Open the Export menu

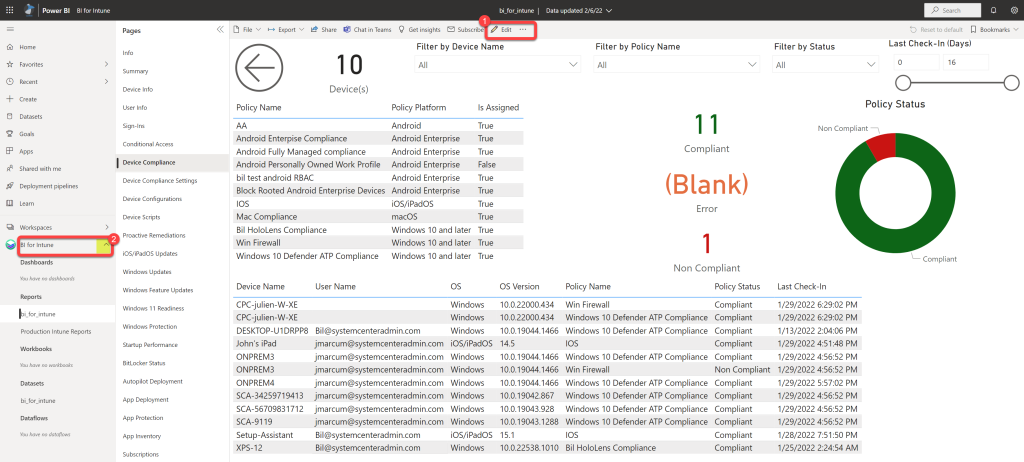[286, 30]
